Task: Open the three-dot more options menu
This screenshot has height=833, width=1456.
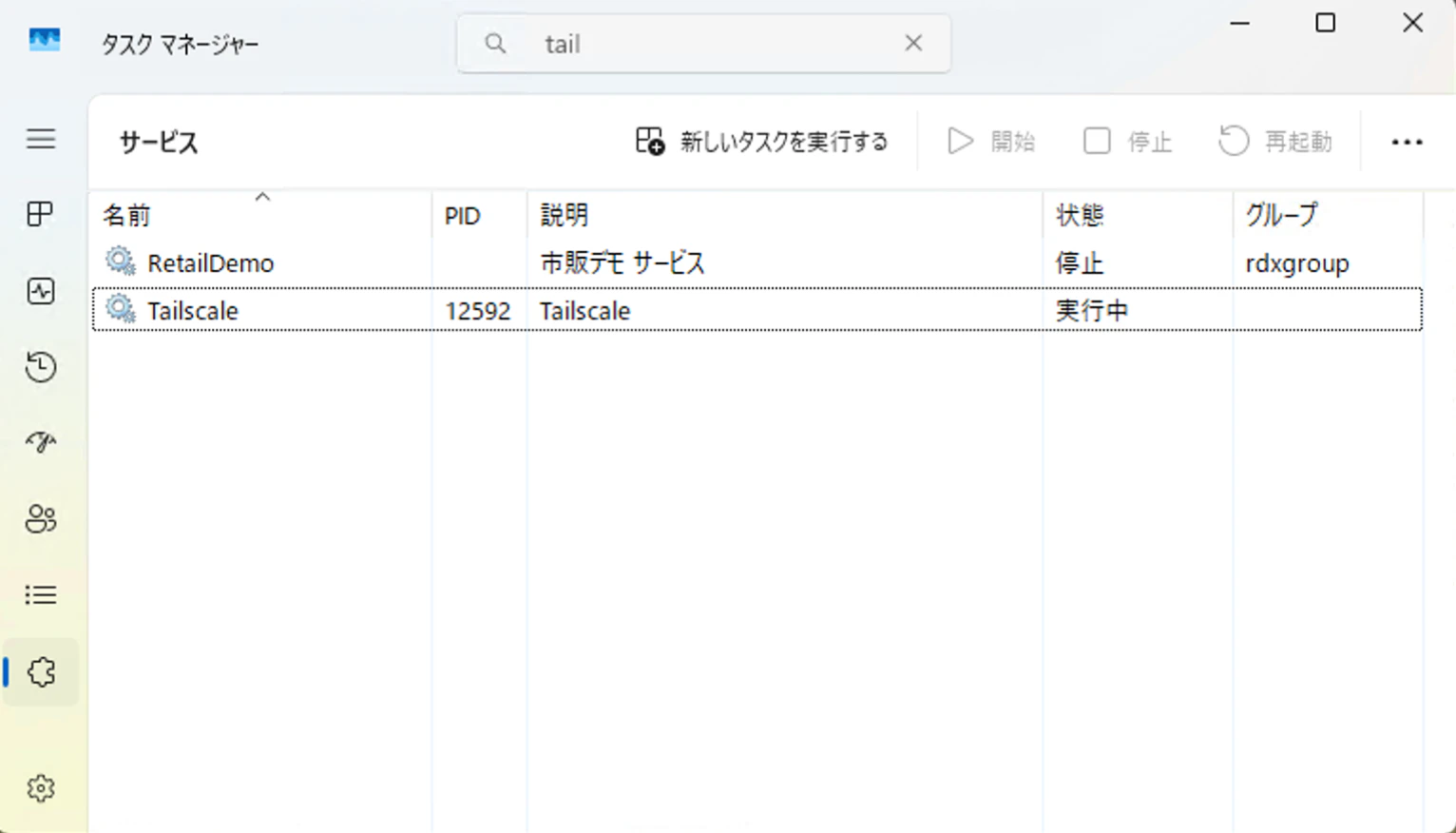Action: [x=1407, y=142]
